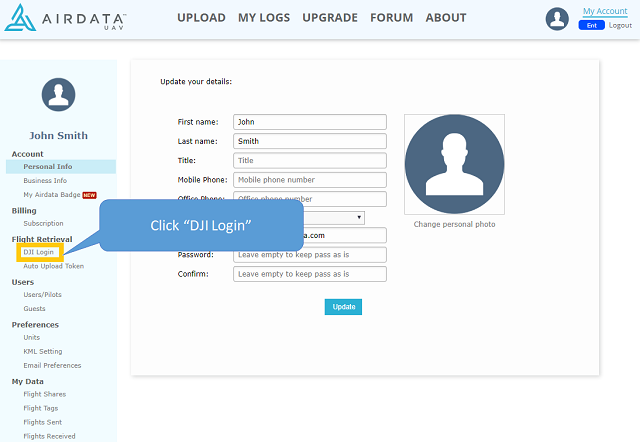Click the large personal photo placeholder
Image resolution: width=640 pixels, height=442 pixels.
[454, 164]
